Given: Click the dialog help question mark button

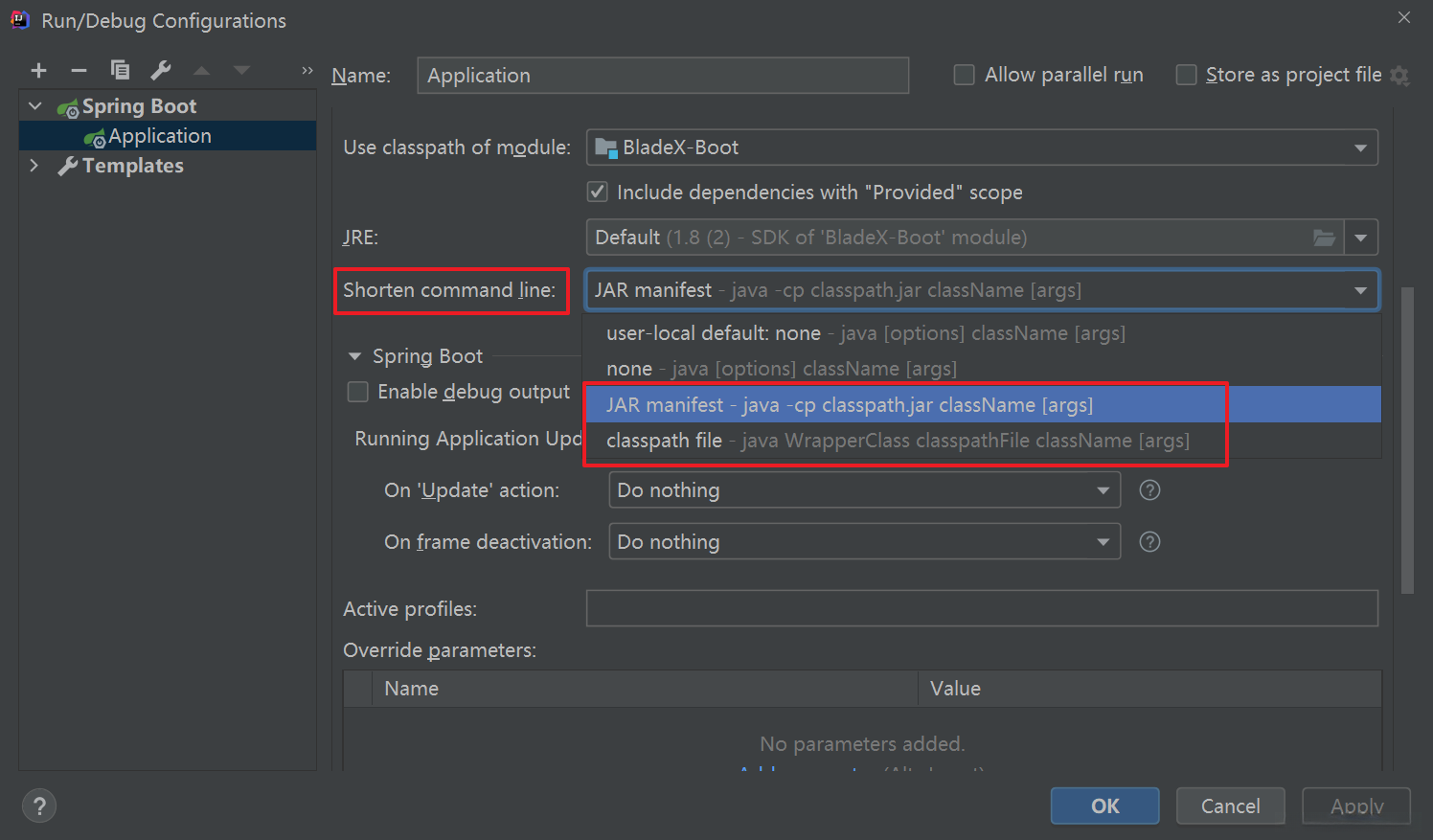Looking at the screenshot, I should click(x=39, y=806).
